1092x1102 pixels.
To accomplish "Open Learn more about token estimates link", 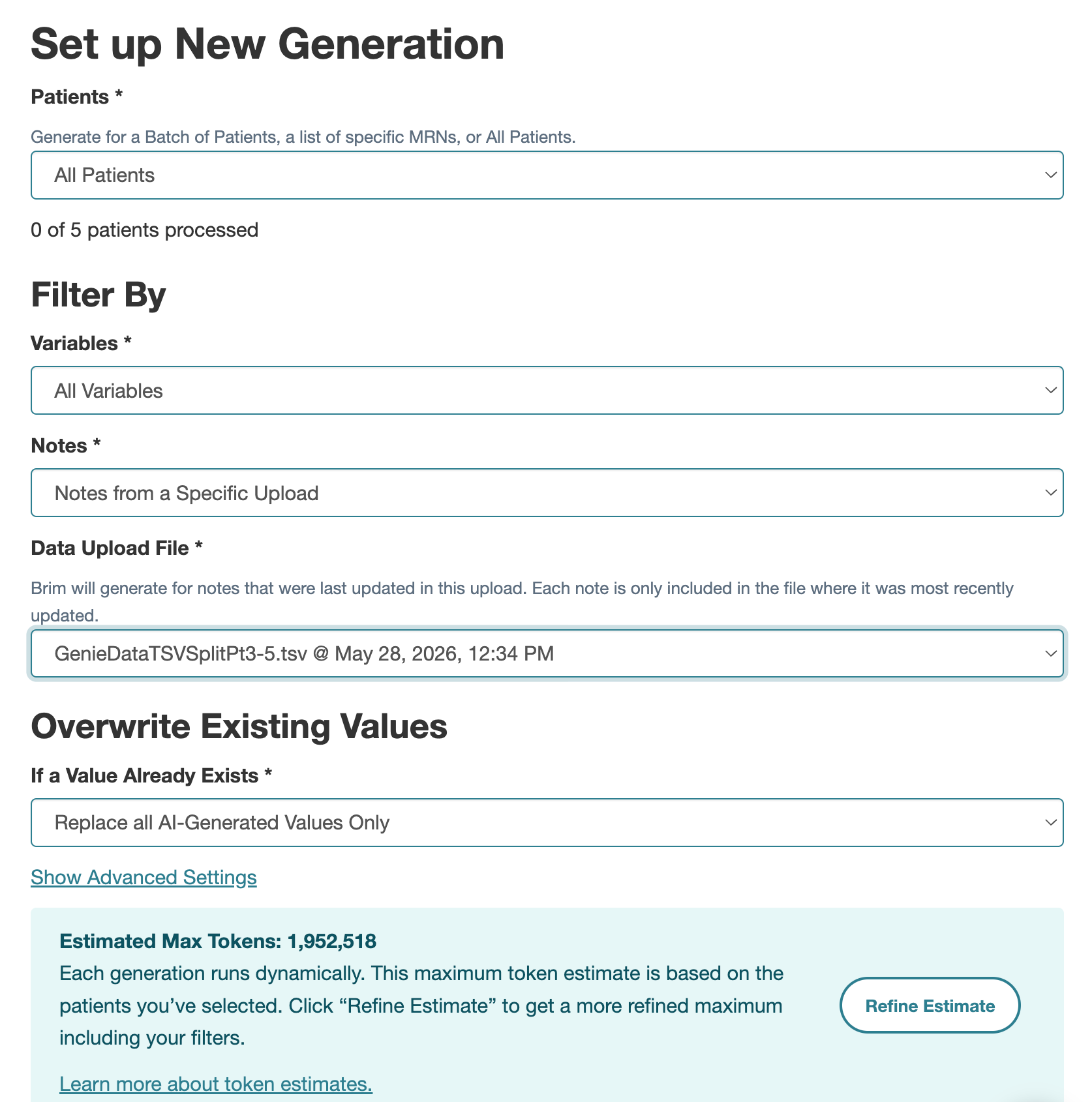I will (x=216, y=1084).
